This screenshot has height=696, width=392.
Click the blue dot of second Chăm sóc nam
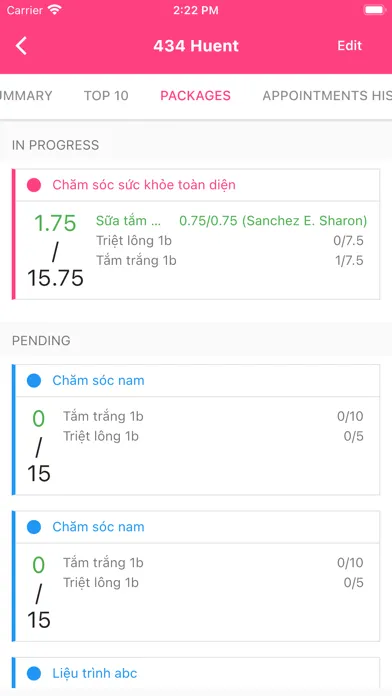coord(34,527)
